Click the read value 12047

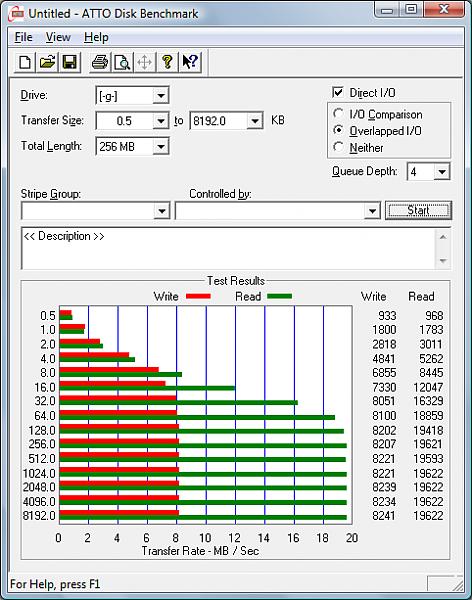point(428,387)
